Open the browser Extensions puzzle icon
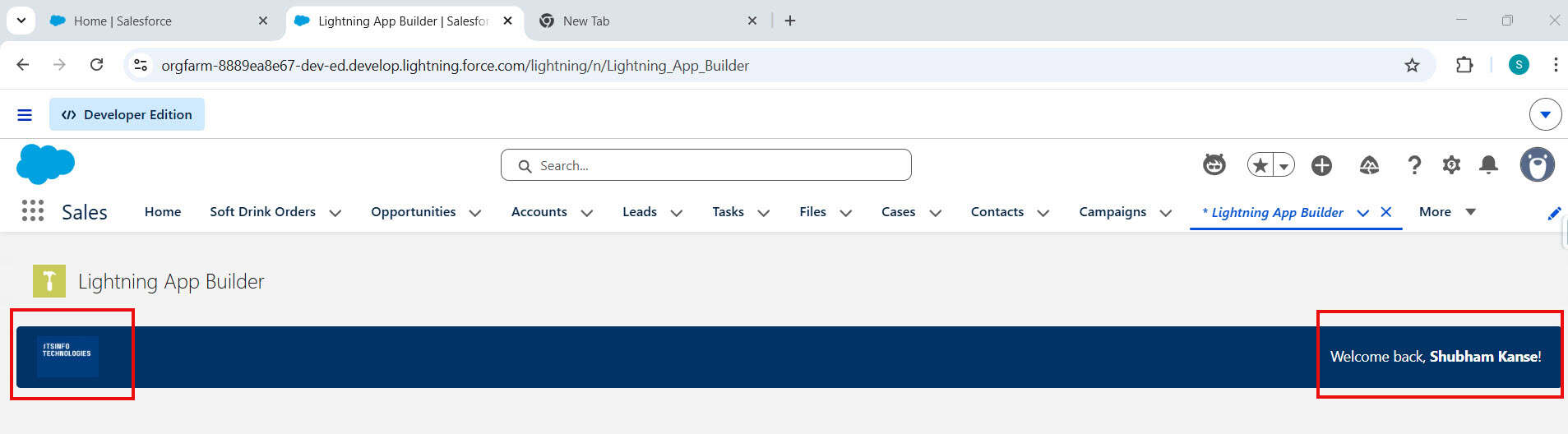 [1464, 65]
